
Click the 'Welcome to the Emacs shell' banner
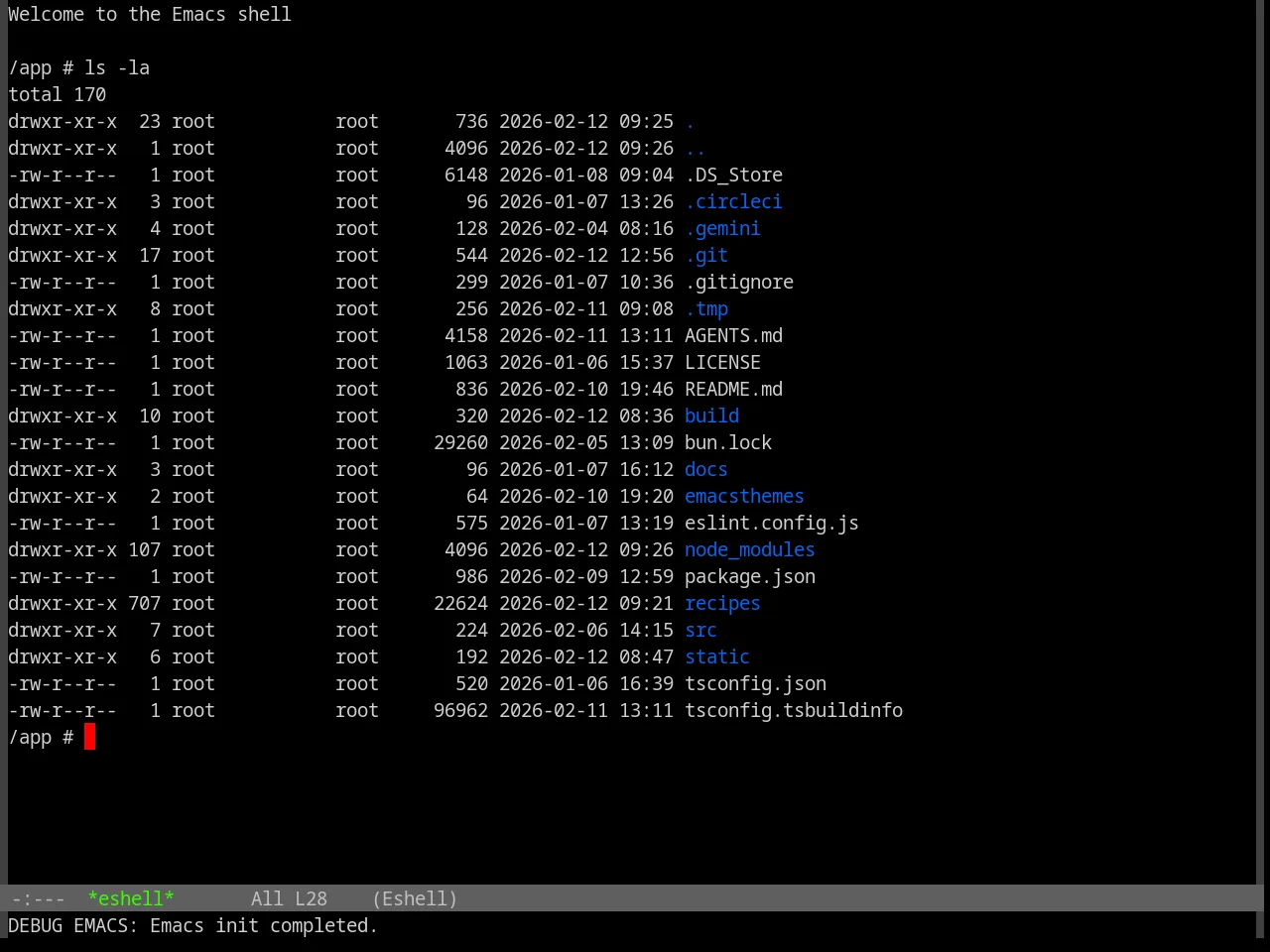(x=150, y=14)
